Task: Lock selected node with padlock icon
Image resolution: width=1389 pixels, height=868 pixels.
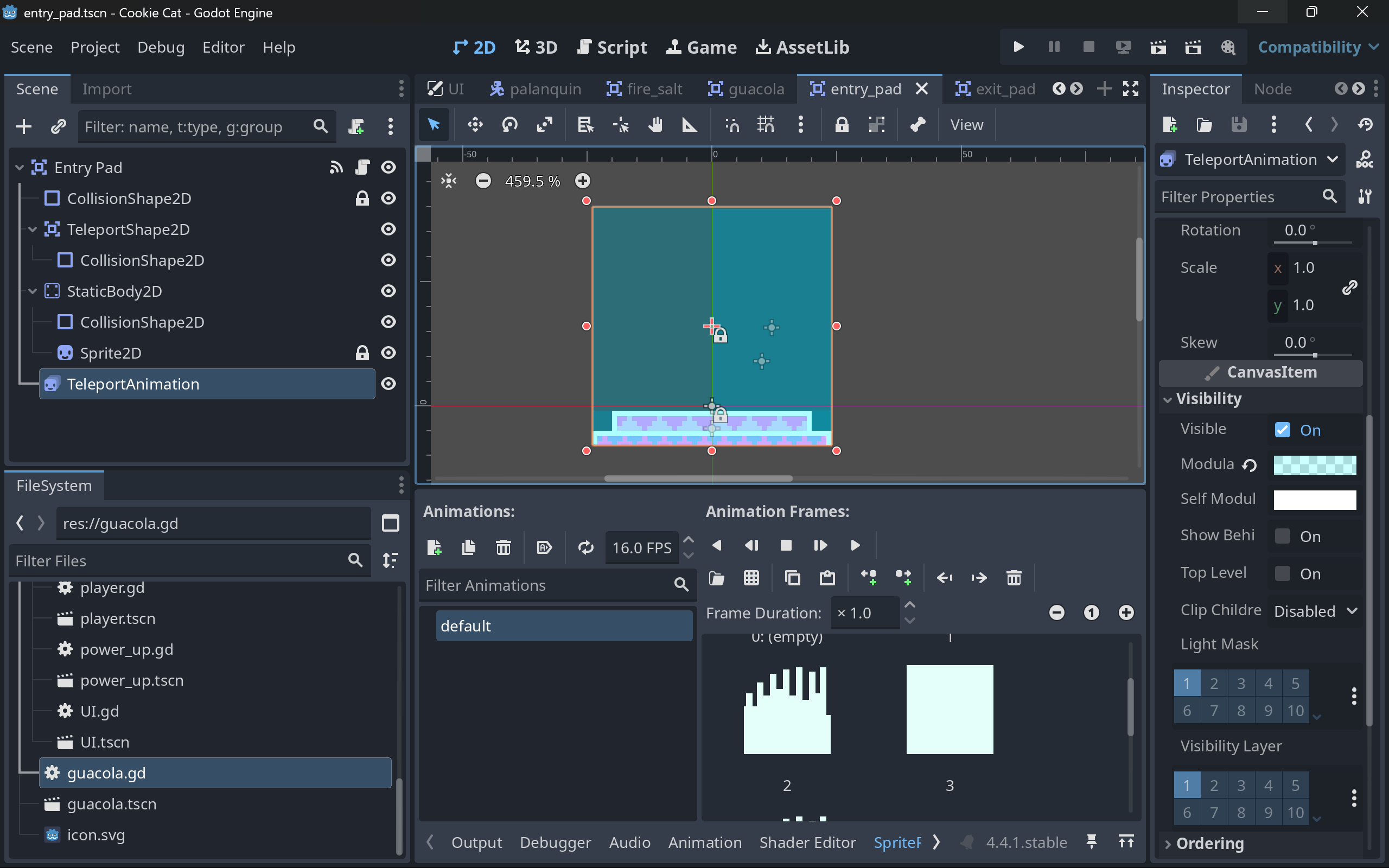Action: pos(842,125)
